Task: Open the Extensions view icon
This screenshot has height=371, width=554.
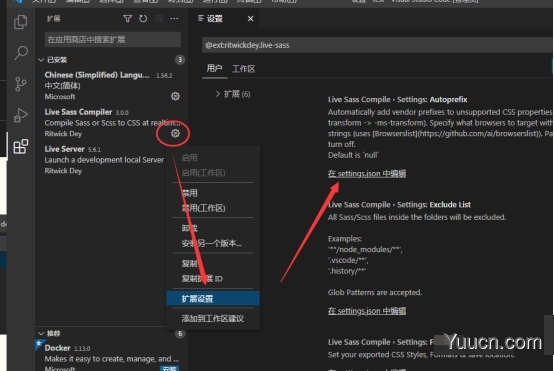Action: pos(20,146)
